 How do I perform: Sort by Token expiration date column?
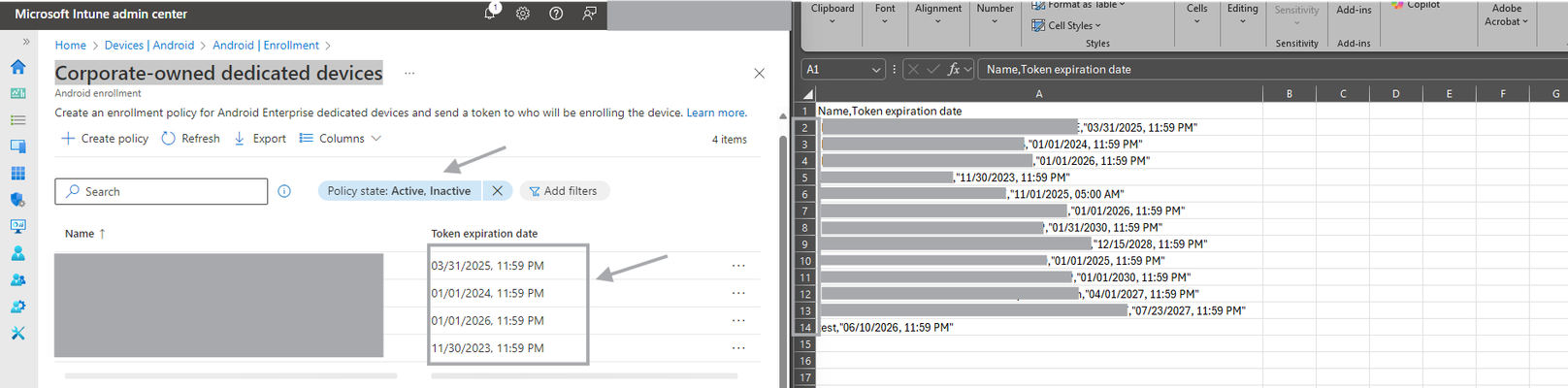pos(484,234)
